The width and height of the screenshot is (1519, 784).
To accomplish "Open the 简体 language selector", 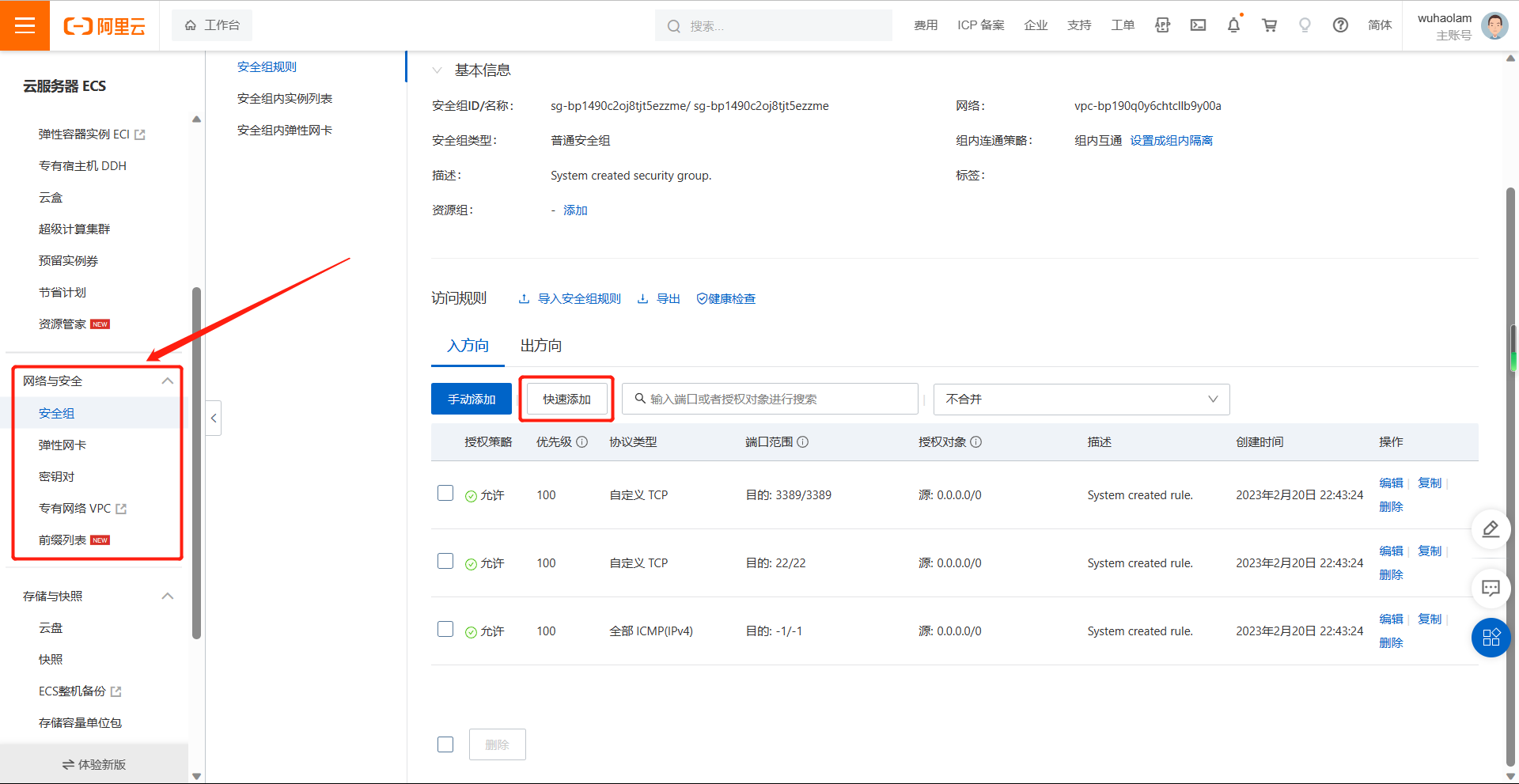I will [x=1380, y=25].
